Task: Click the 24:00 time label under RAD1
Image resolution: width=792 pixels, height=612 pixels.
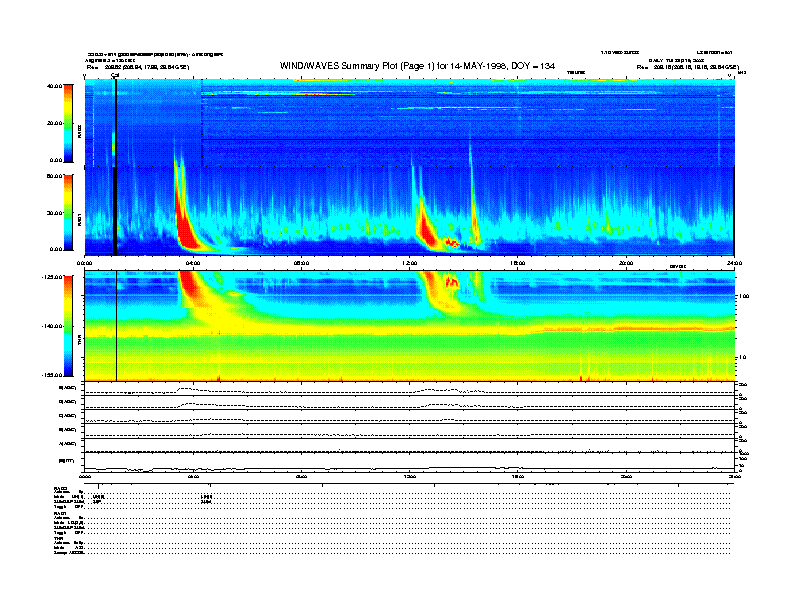Action: pyautogui.click(x=734, y=263)
